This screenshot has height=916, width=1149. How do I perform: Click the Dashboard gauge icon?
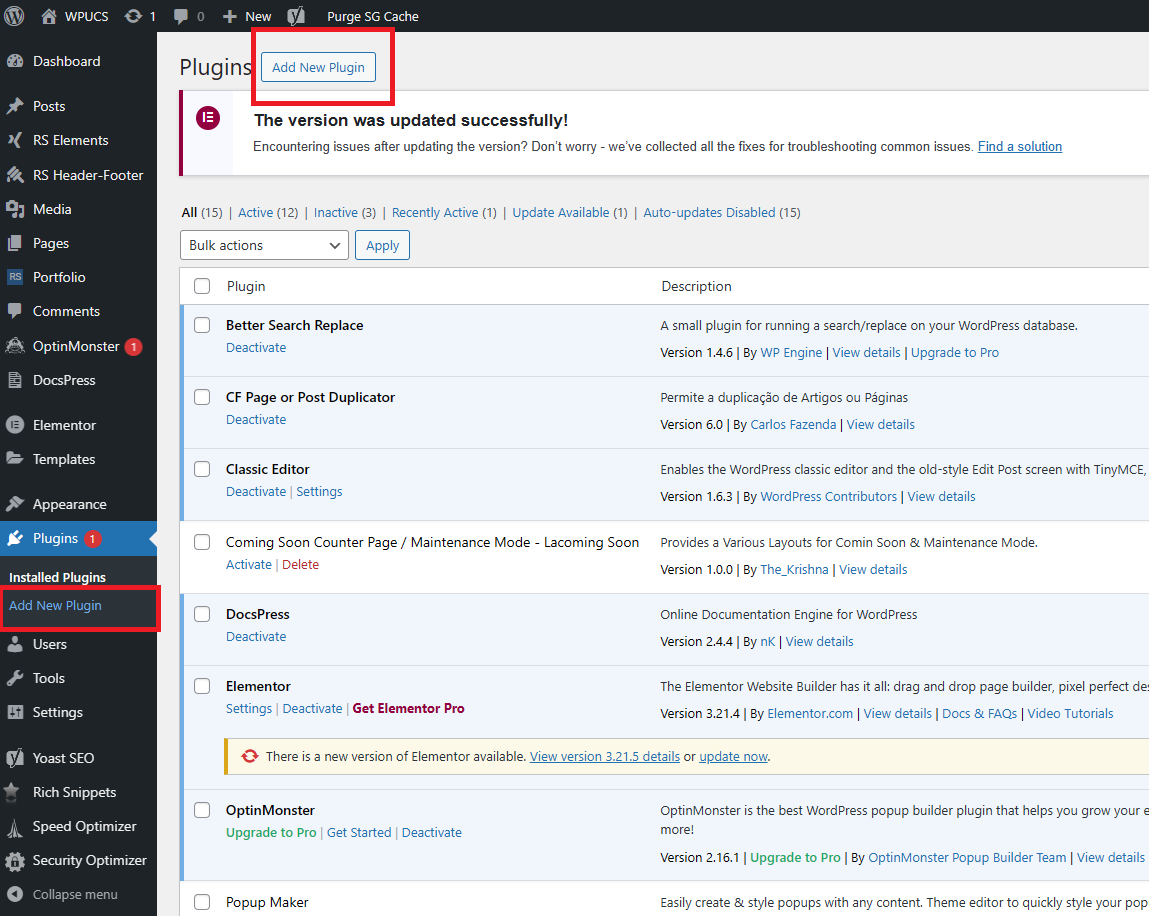pos(15,62)
